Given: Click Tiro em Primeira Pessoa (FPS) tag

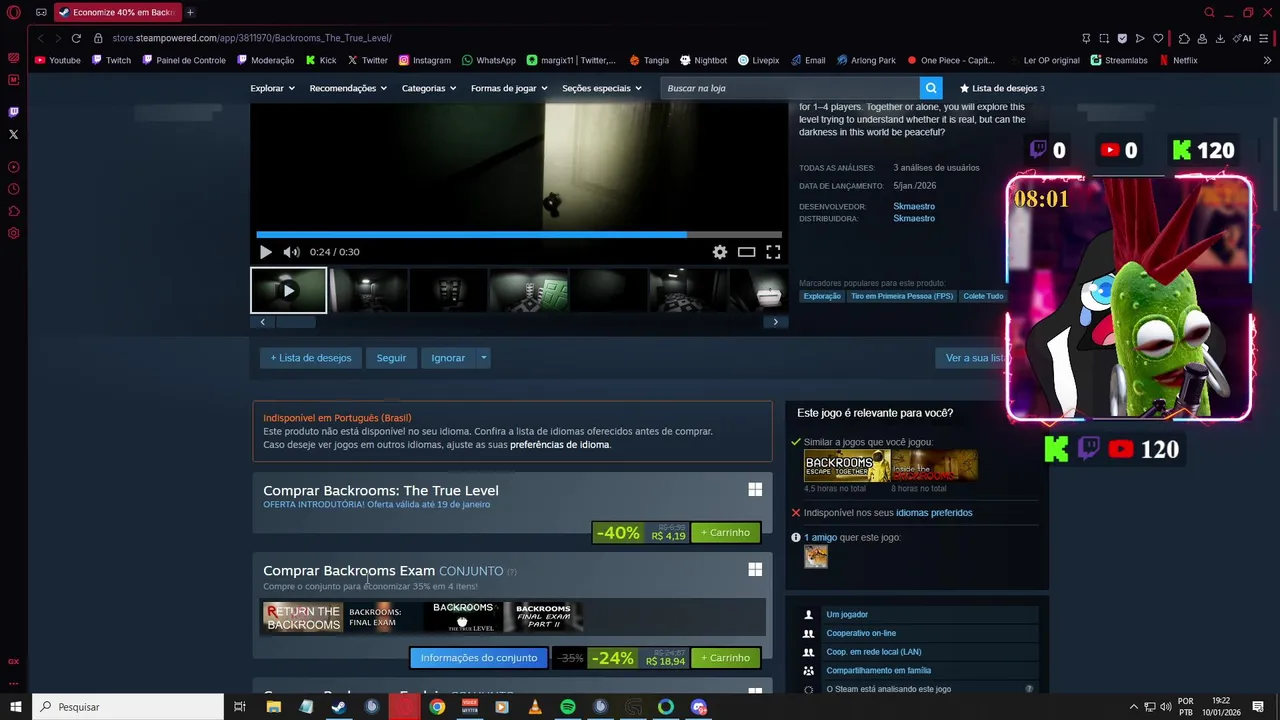Looking at the screenshot, I should click(x=902, y=296).
